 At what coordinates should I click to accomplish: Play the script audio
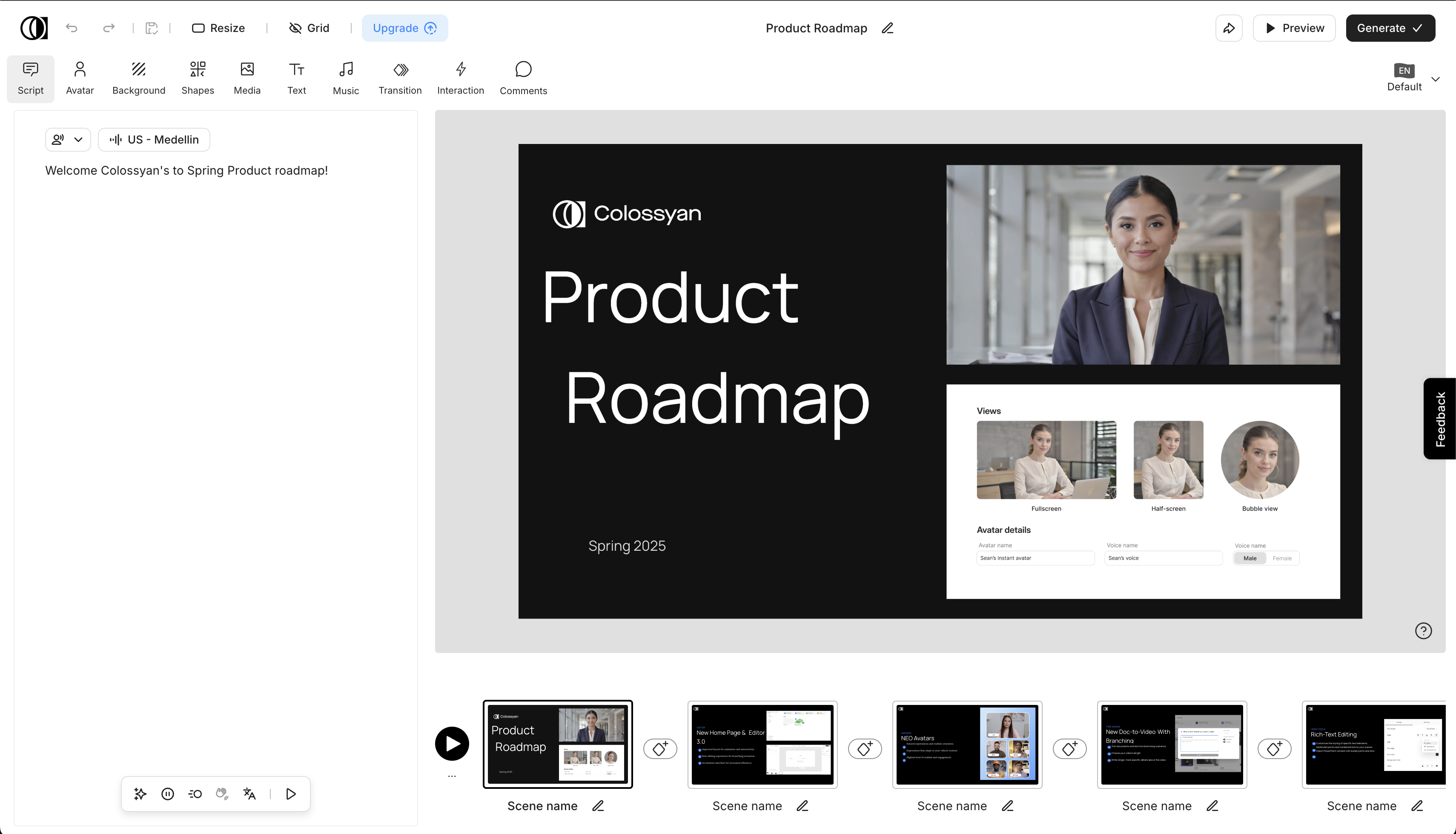(291, 794)
